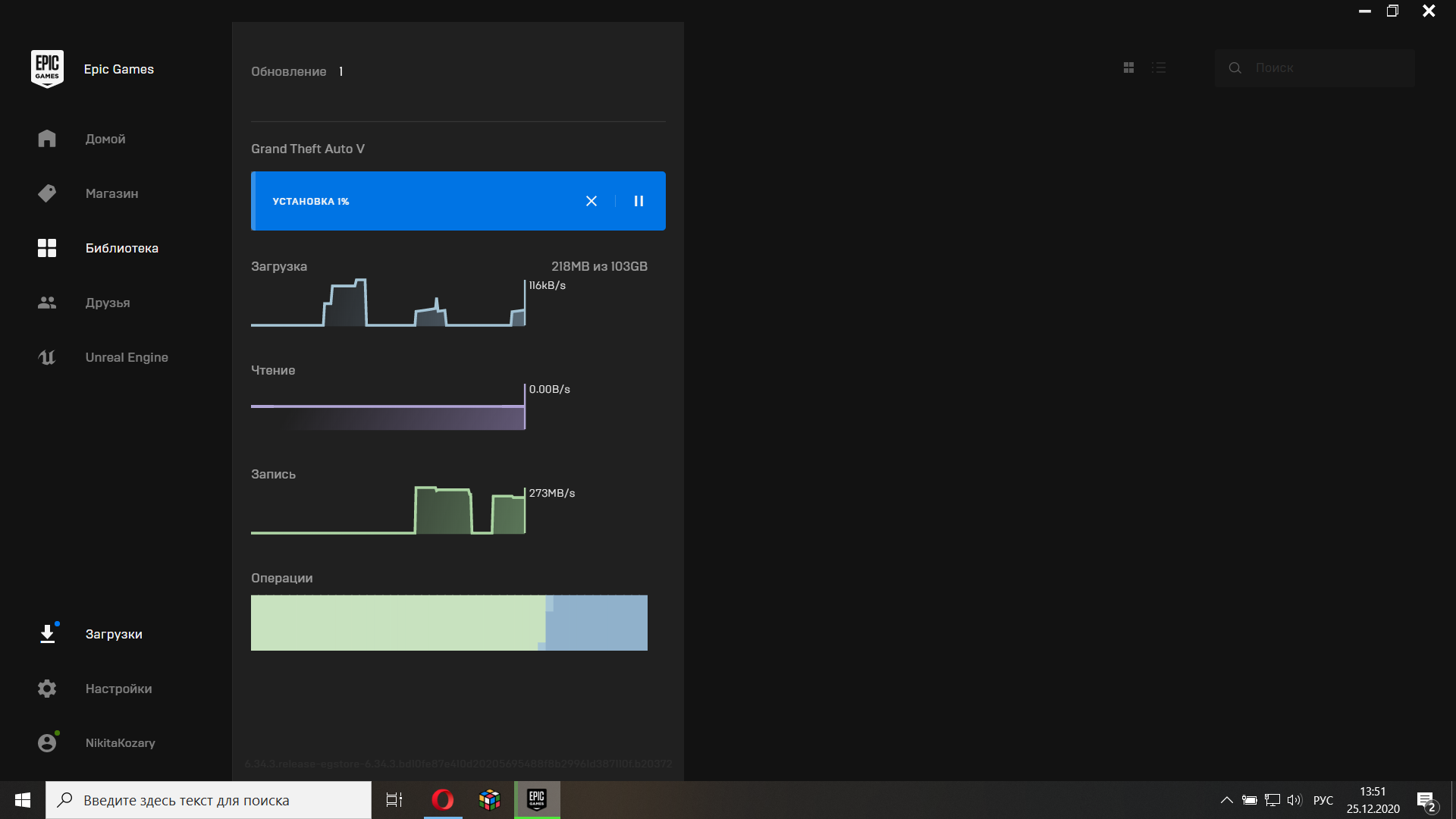
Task: Click the battery tray icon
Action: 1250,800
